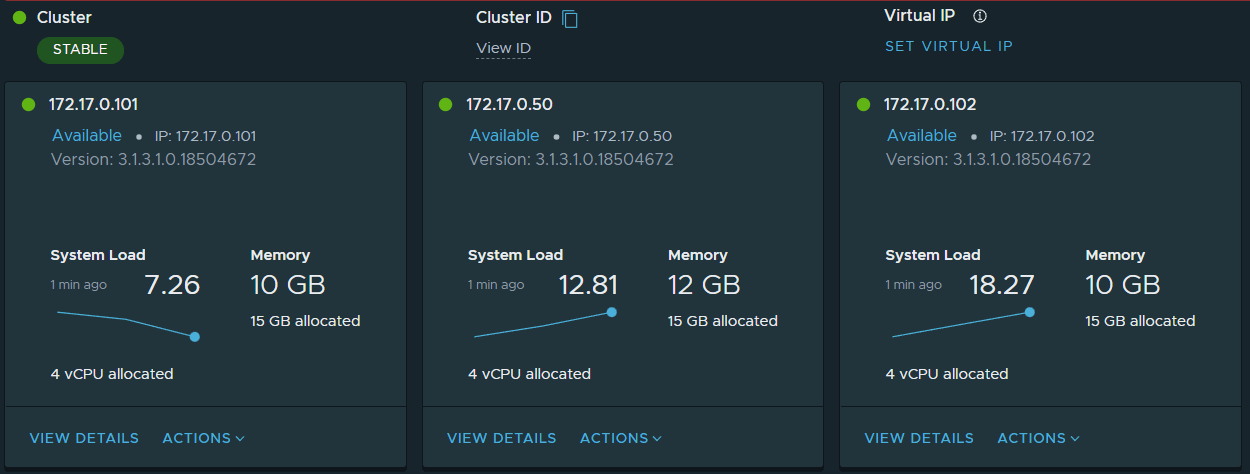Click status dot of node 172.17.0.50
Viewport: 1250px width, 474px height.
[x=445, y=104]
